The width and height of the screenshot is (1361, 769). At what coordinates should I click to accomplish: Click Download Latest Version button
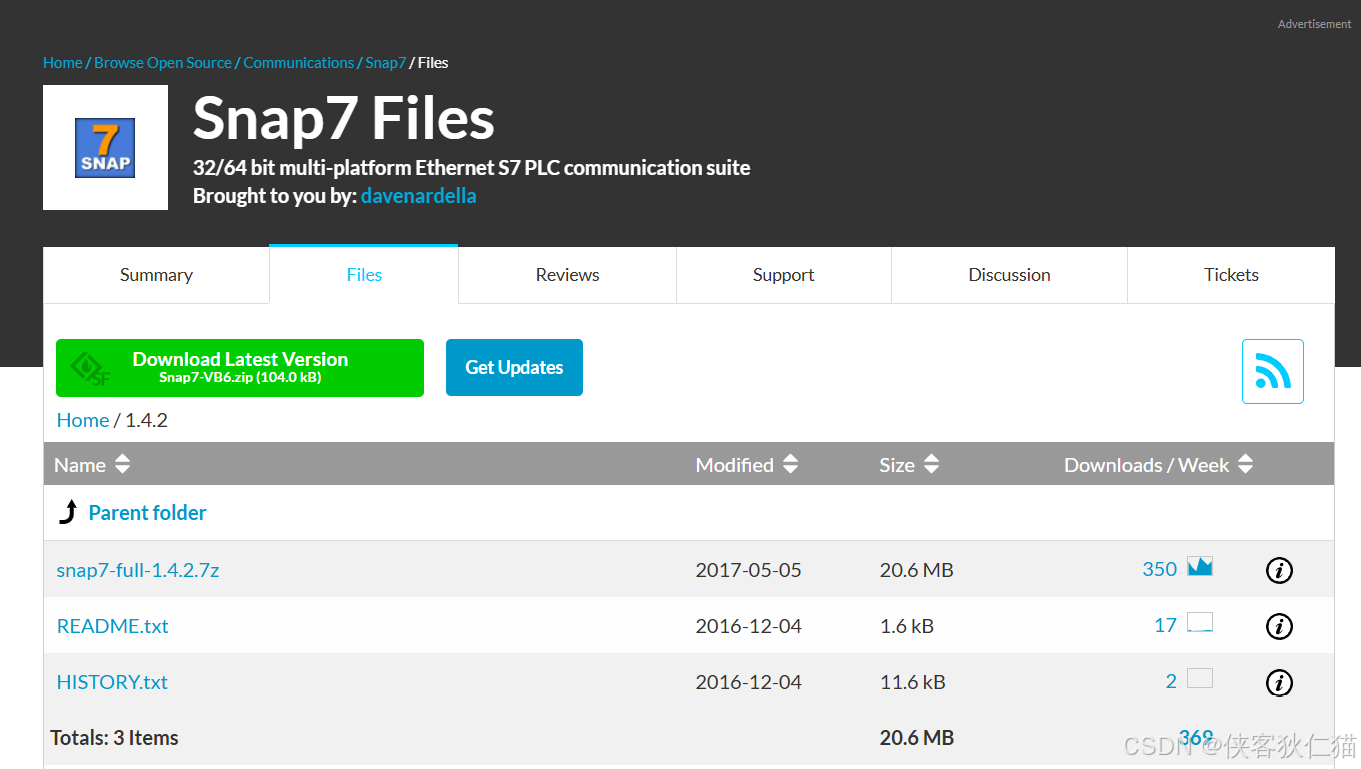240,368
